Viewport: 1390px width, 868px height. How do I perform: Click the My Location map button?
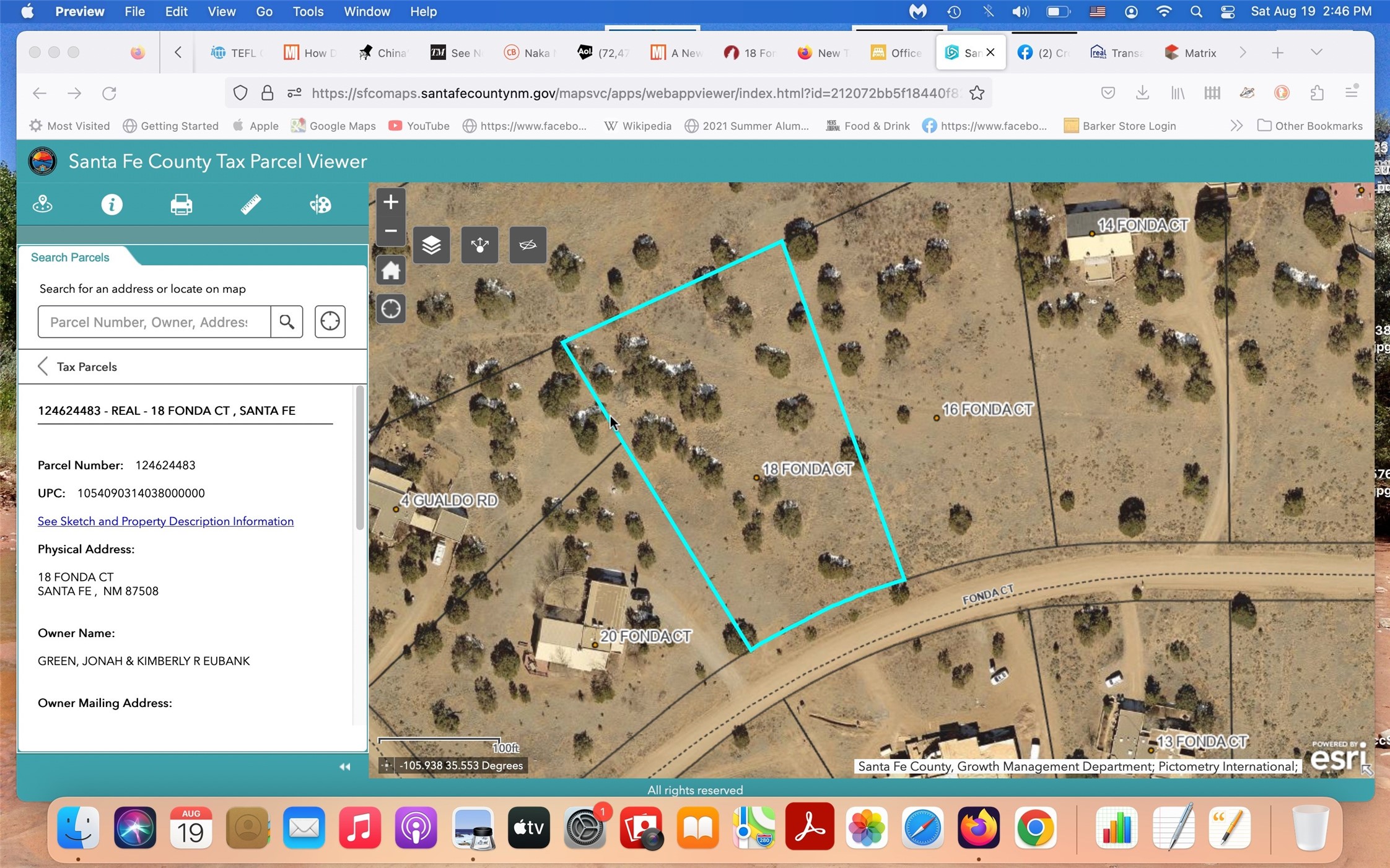click(x=391, y=308)
